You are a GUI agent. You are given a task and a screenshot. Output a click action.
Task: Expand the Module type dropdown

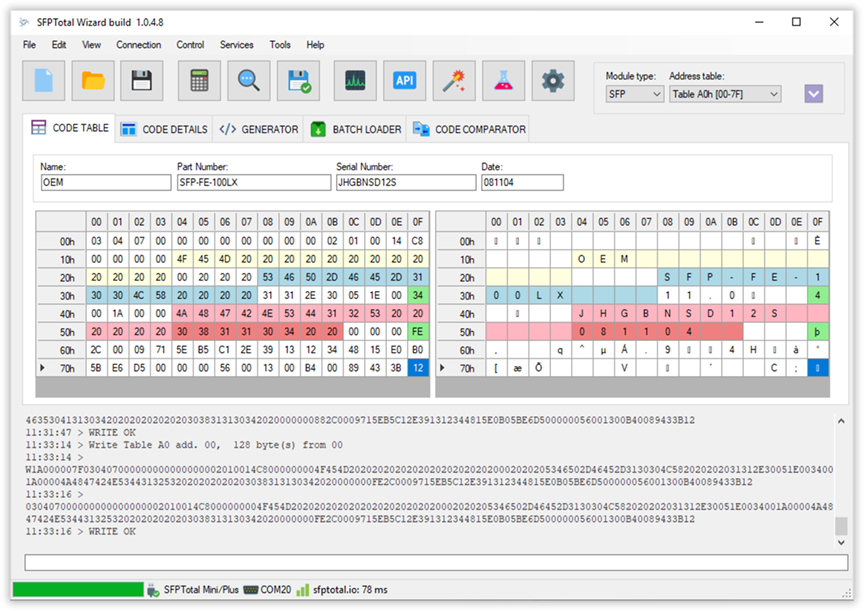[634, 94]
